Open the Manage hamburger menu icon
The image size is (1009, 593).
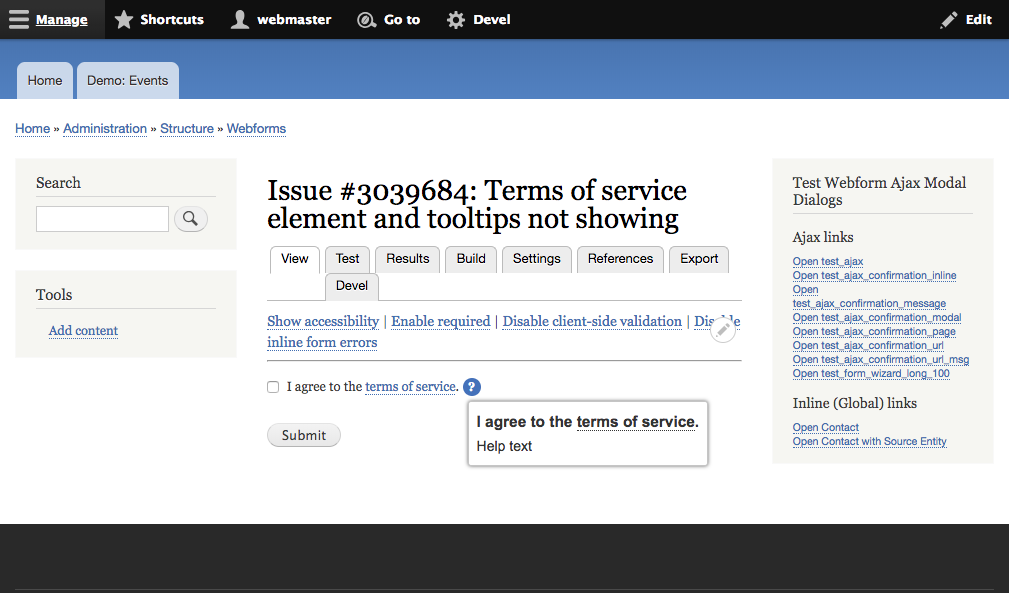(x=19, y=19)
